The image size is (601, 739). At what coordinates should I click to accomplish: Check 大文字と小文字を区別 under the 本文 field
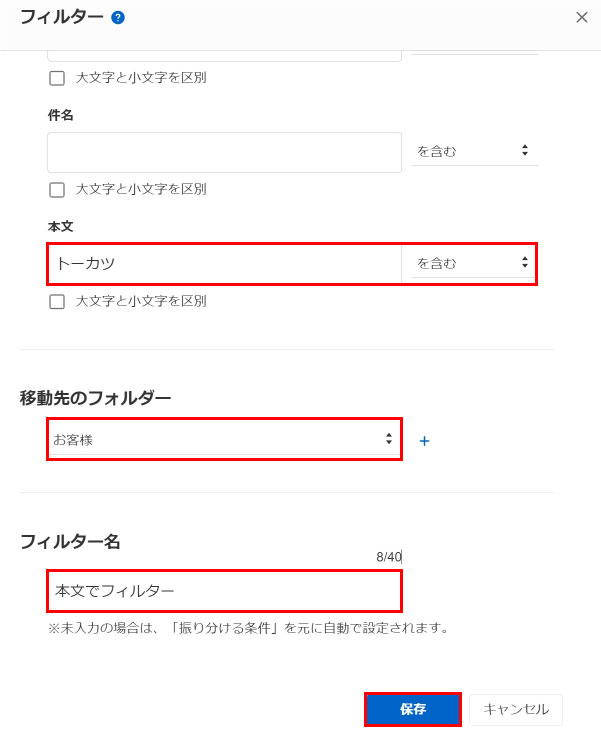[57, 302]
